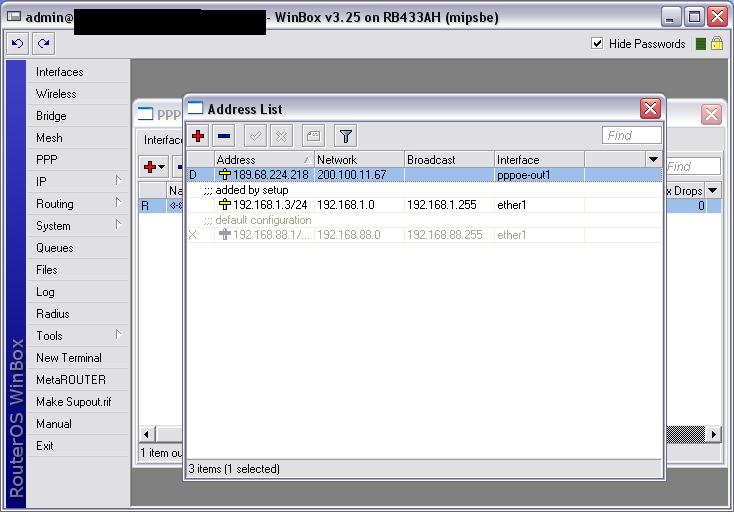
Task: Click the Find field in Address List
Action: click(x=631, y=135)
